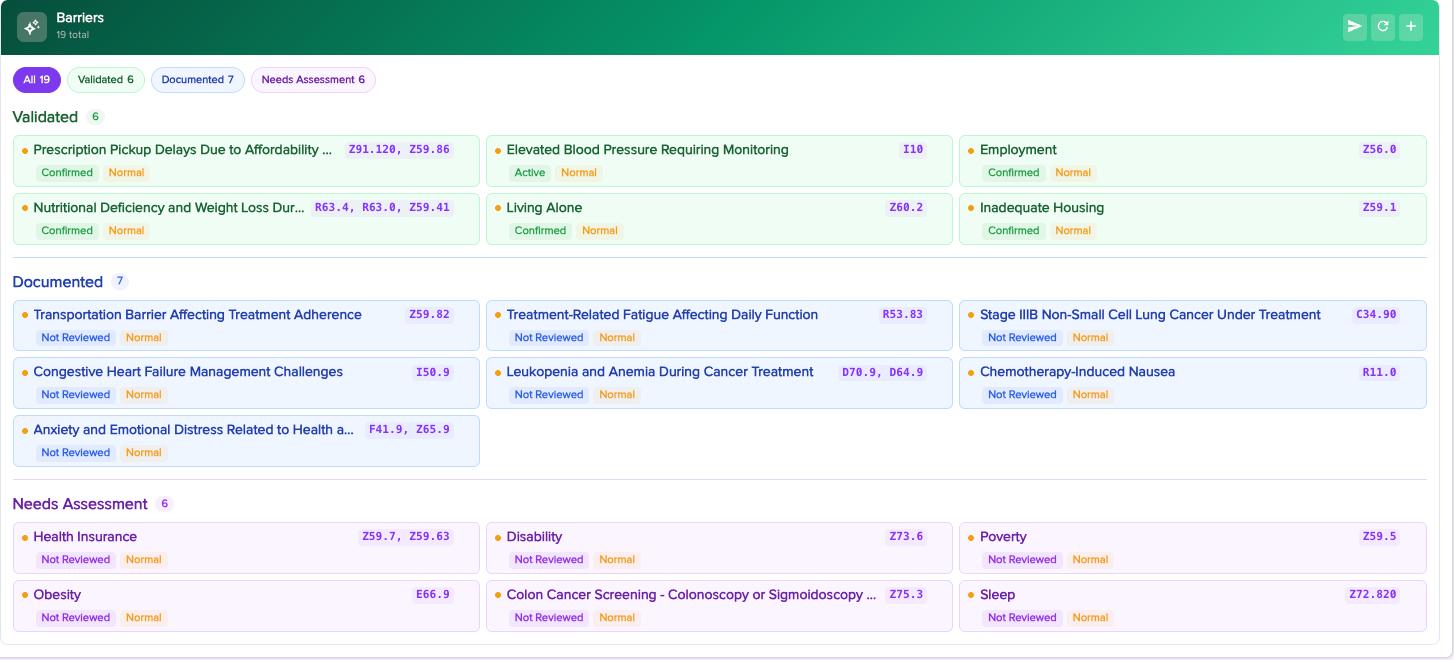Click the Z59.1 code badge

click(x=1379, y=208)
